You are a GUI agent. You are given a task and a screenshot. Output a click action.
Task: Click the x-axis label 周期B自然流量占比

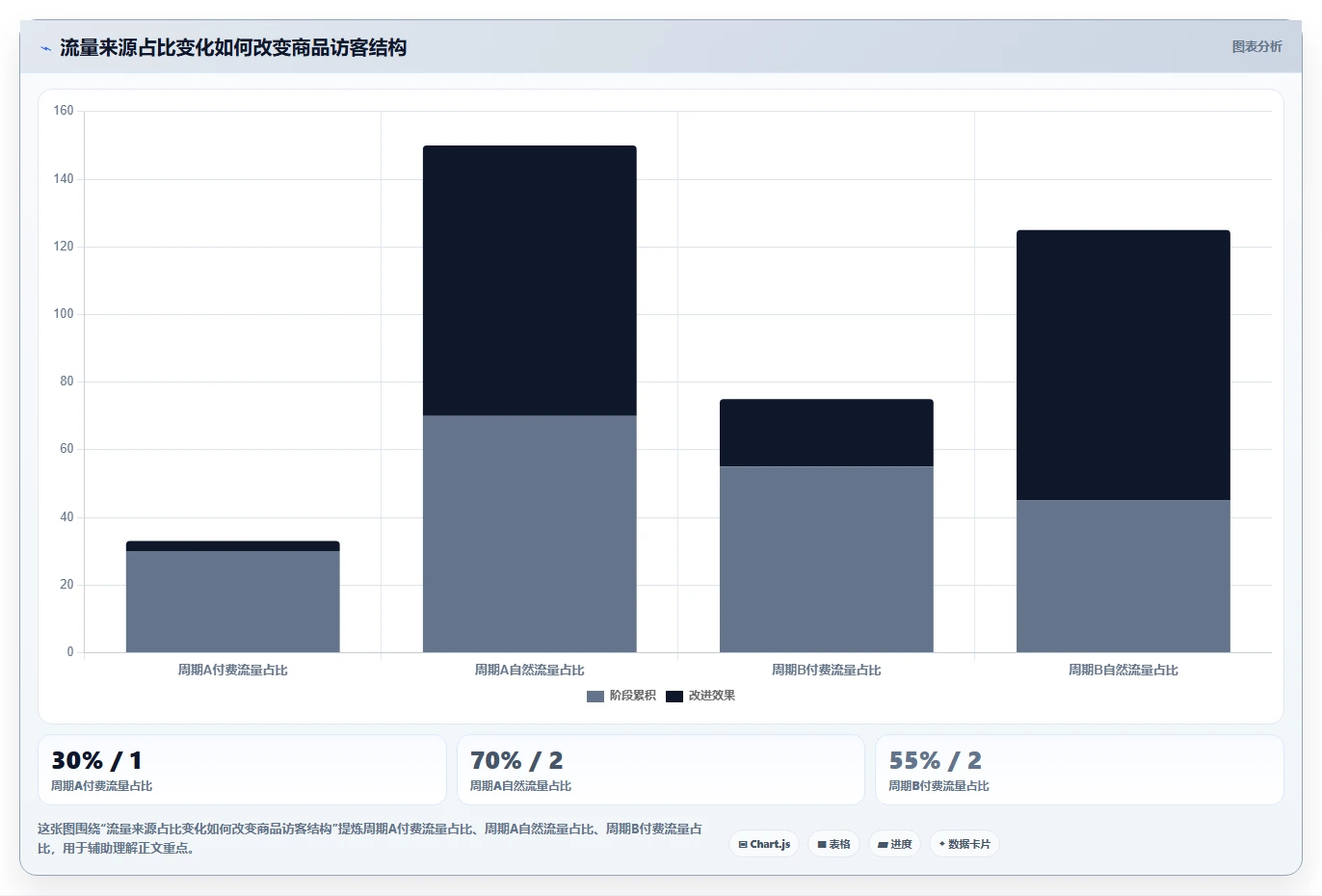pos(1124,671)
